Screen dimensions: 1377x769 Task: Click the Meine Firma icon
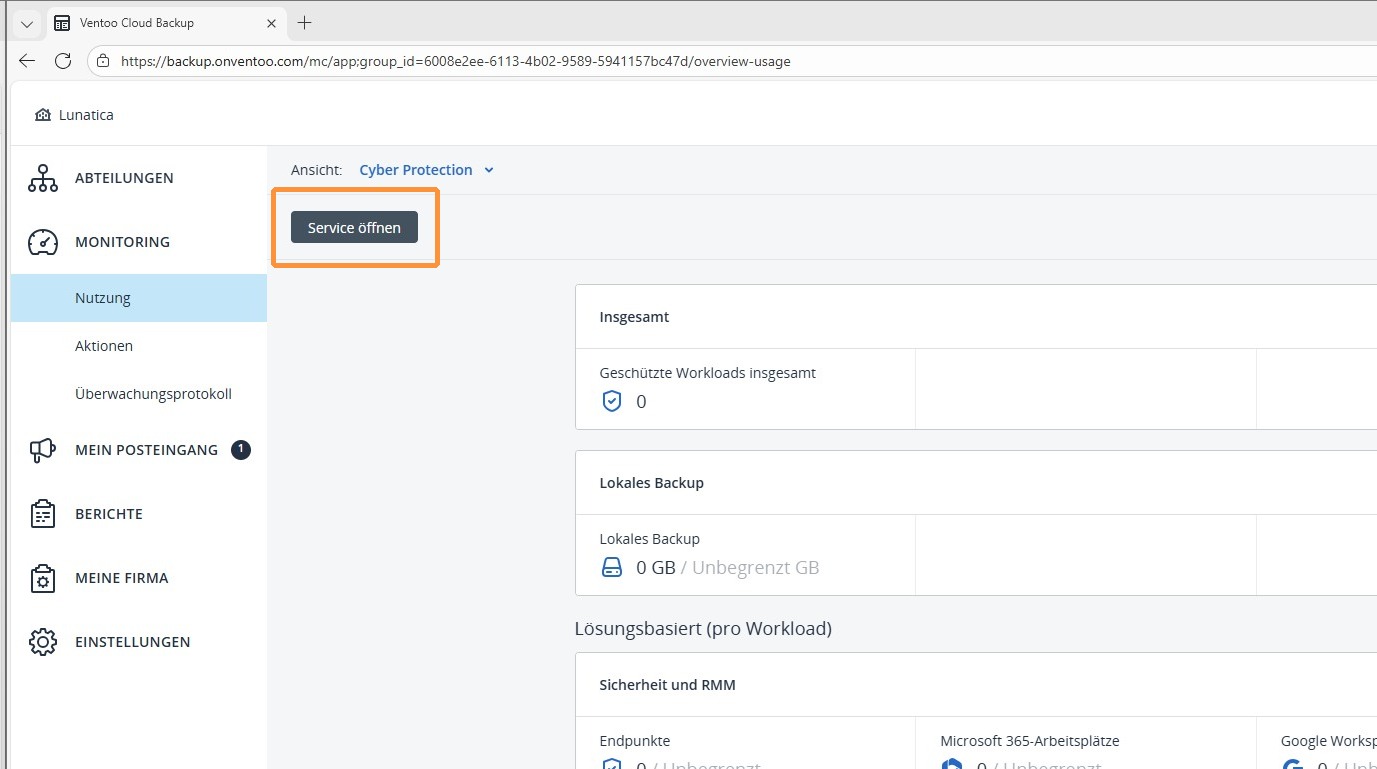pyautogui.click(x=43, y=578)
